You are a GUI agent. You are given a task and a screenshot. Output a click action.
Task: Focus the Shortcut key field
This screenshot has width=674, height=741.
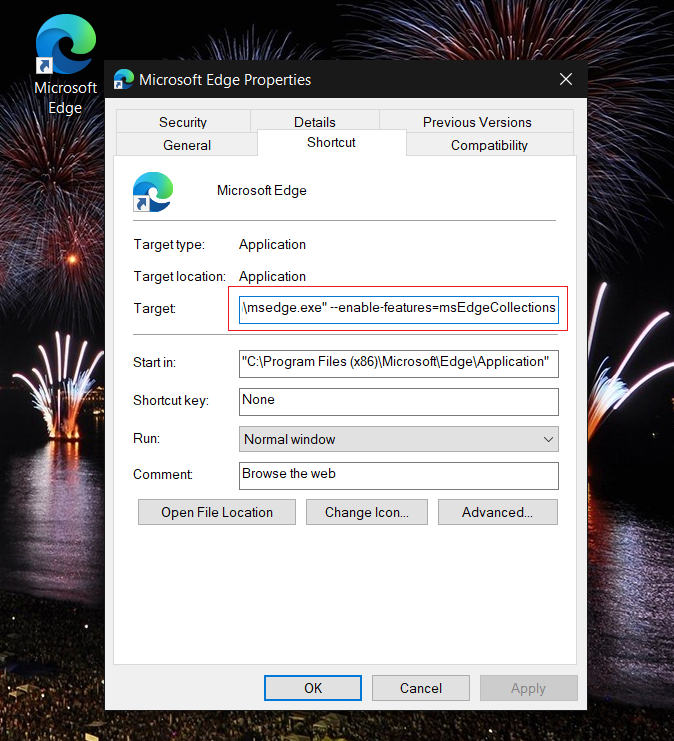coord(399,400)
